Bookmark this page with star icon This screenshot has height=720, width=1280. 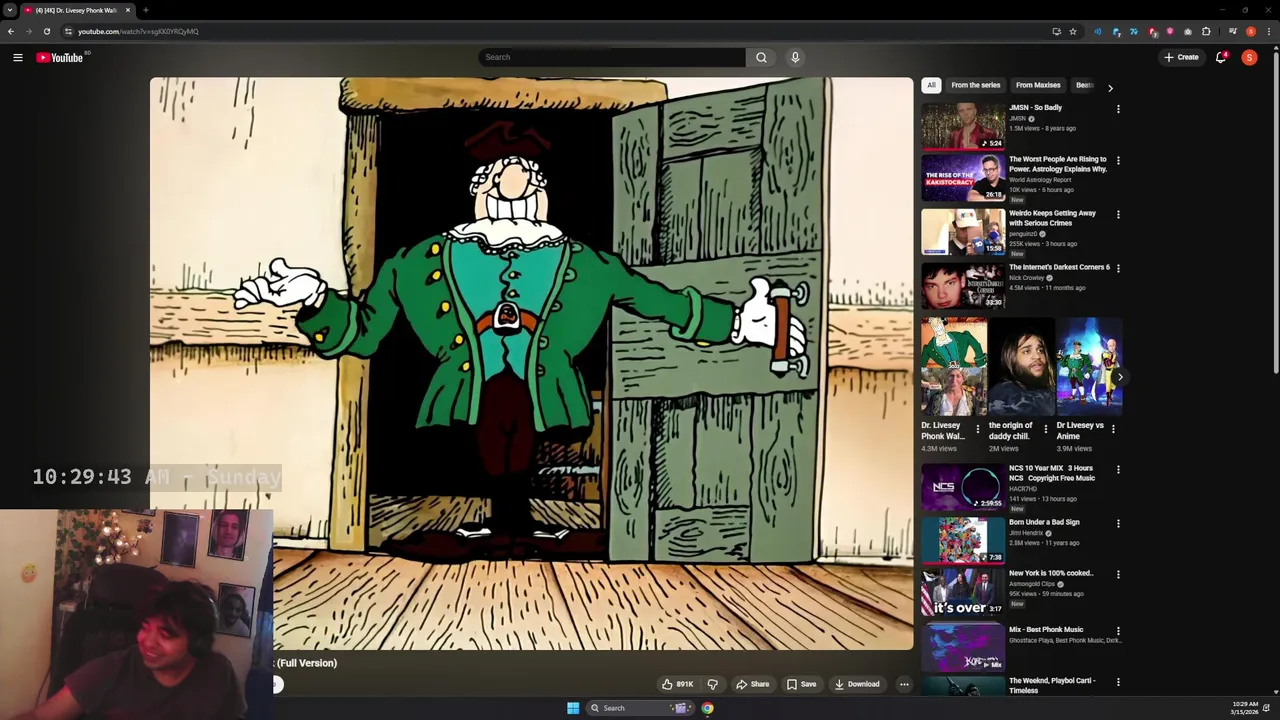[x=1073, y=31]
